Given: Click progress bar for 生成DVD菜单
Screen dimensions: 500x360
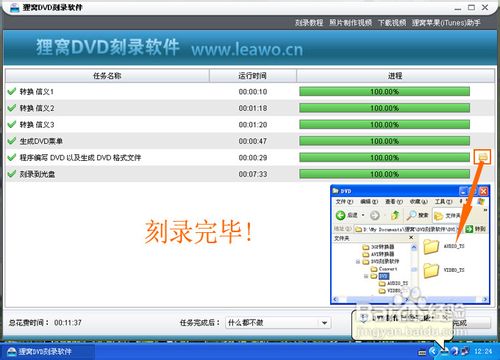Looking at the screenshot, I should (384, 141).
